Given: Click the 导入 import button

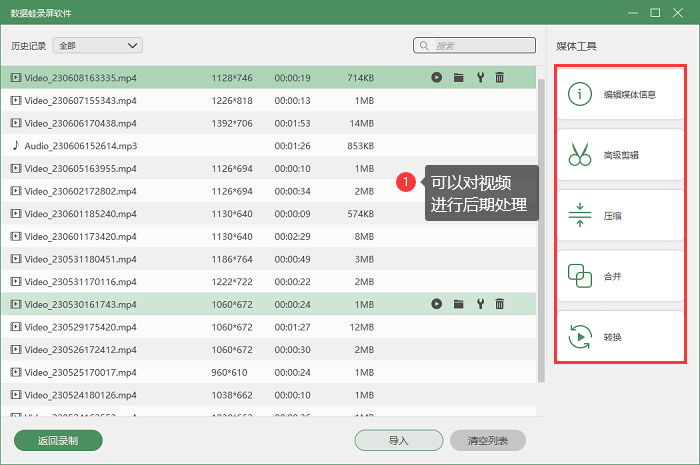Looking at the screenshot, I should pos(399,440).
